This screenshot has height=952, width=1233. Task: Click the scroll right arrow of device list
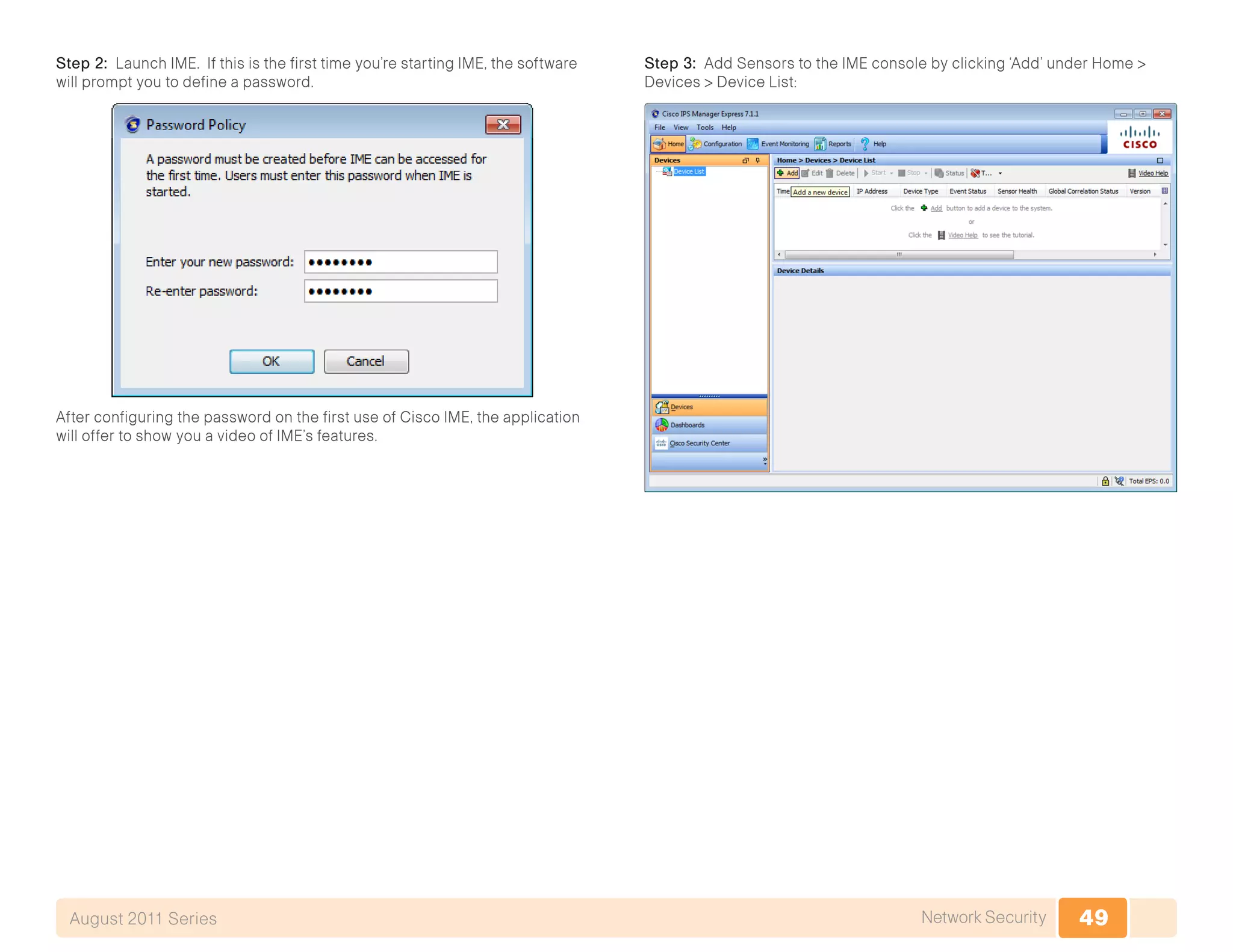(1155, 255)
